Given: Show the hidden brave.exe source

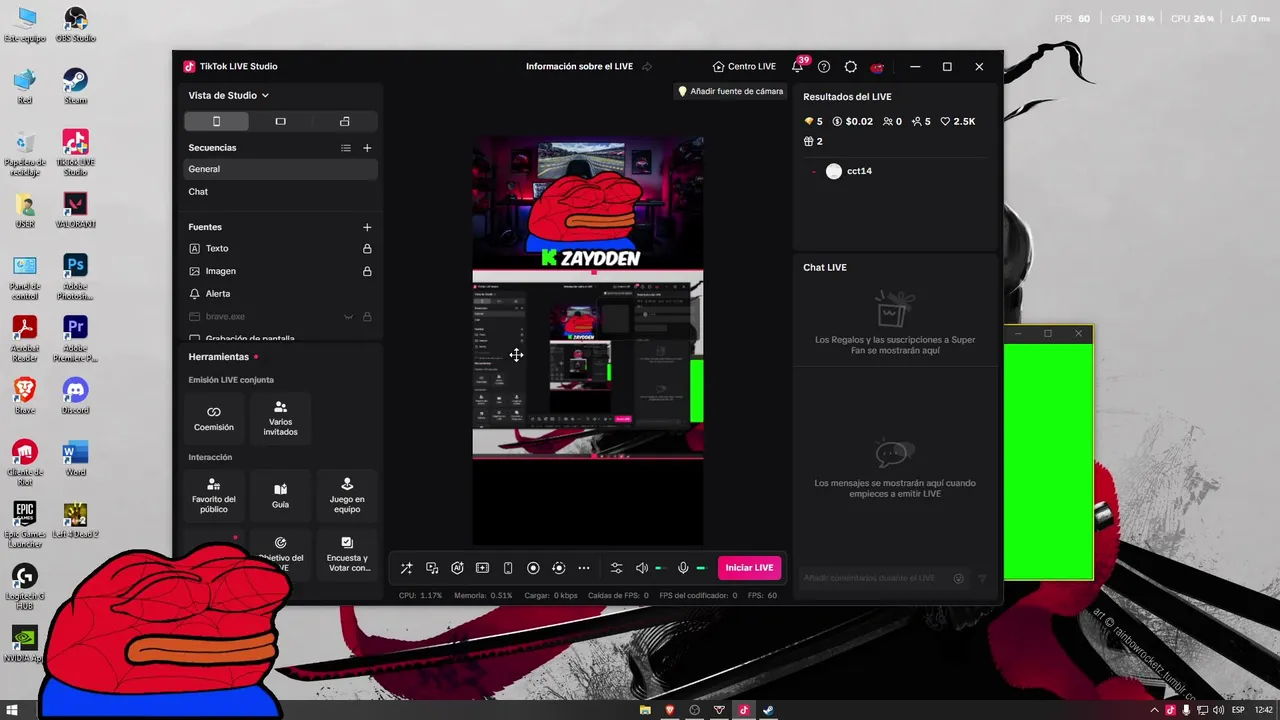Looking at the screenshot, I should pos(349,317).
